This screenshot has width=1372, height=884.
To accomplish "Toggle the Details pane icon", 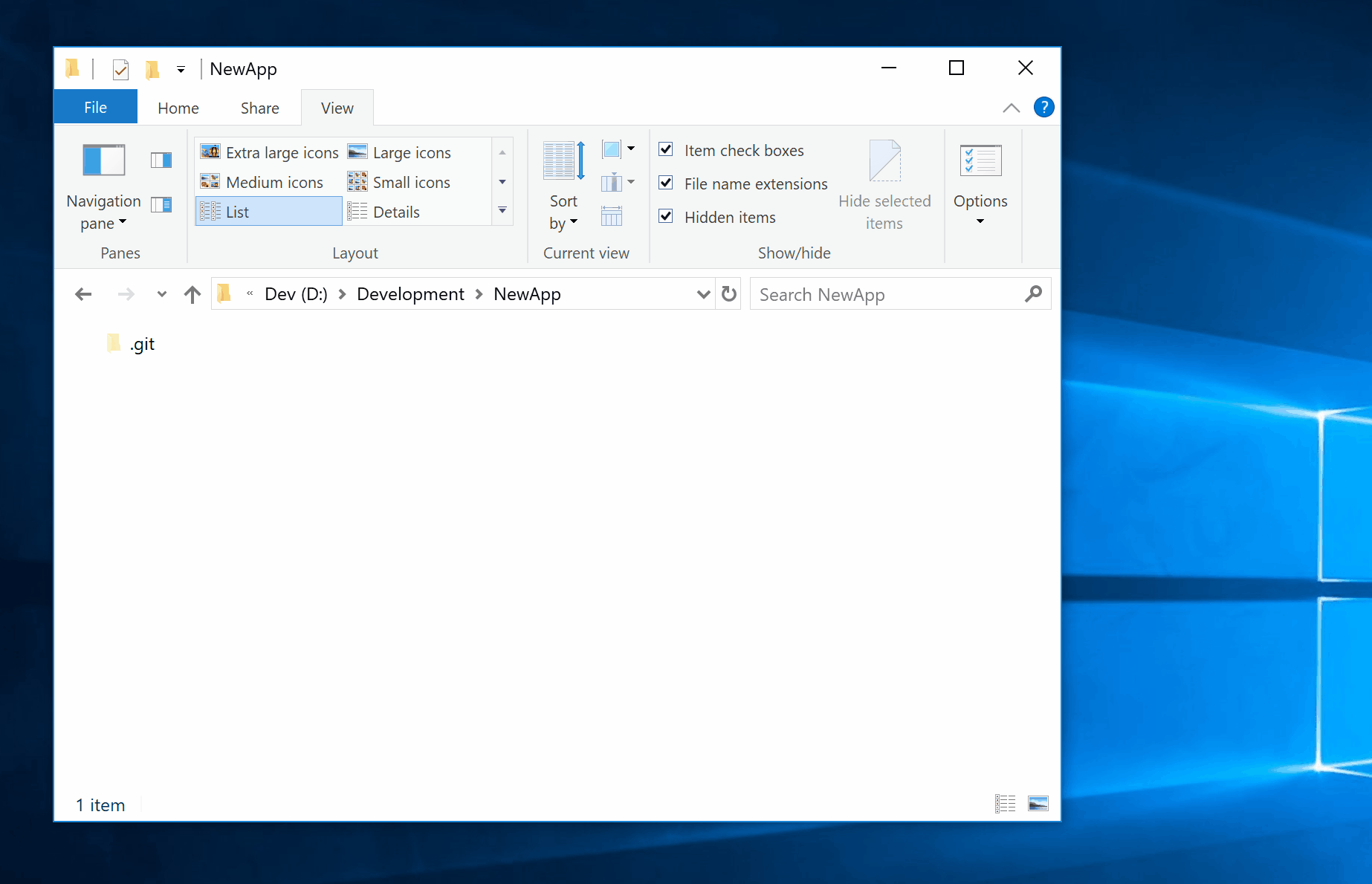I will click(161, 204).
